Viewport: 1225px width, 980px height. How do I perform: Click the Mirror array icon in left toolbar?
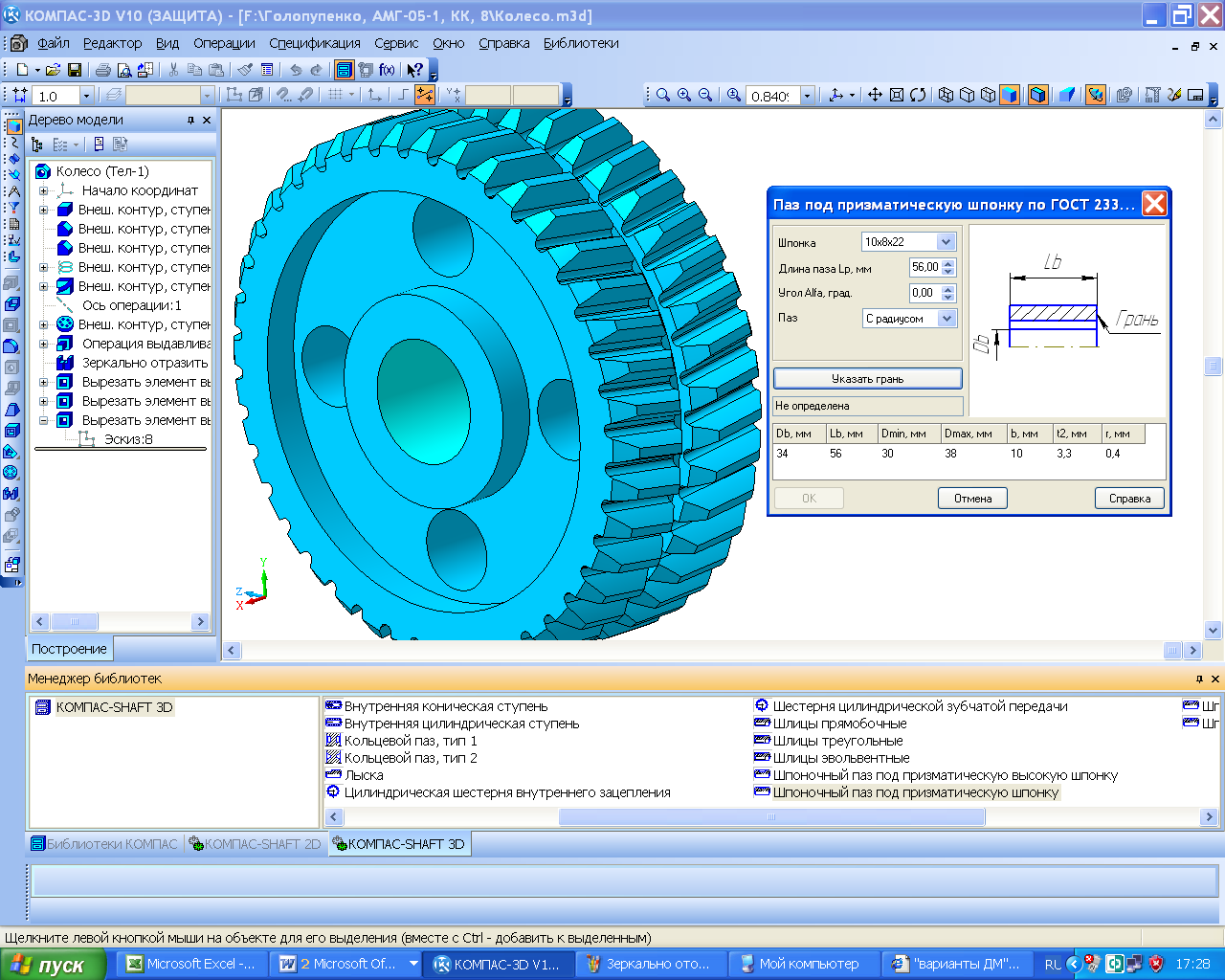coord(11,494)
